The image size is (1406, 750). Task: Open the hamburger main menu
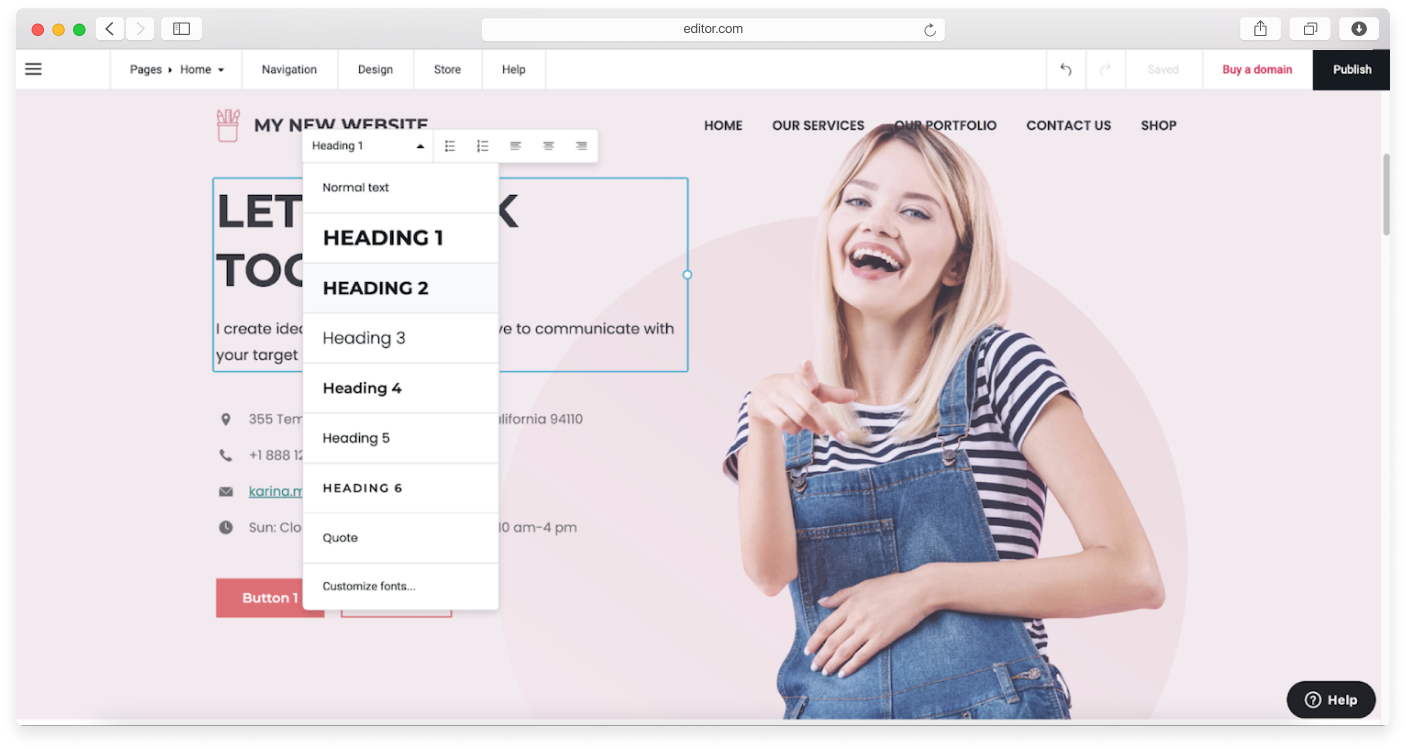pos(33,69)
